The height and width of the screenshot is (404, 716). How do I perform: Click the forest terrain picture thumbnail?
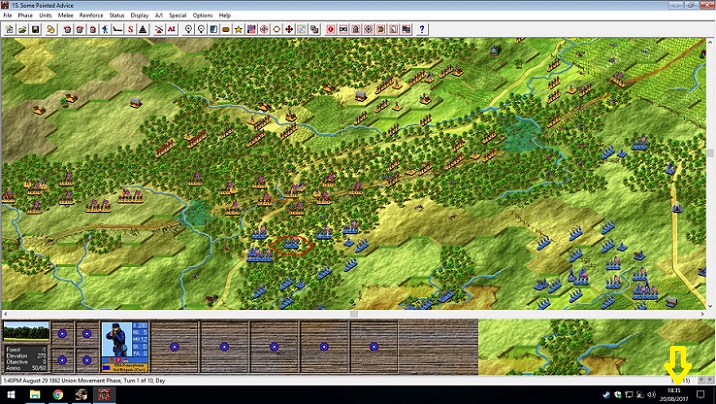click(x=26, y=331)
